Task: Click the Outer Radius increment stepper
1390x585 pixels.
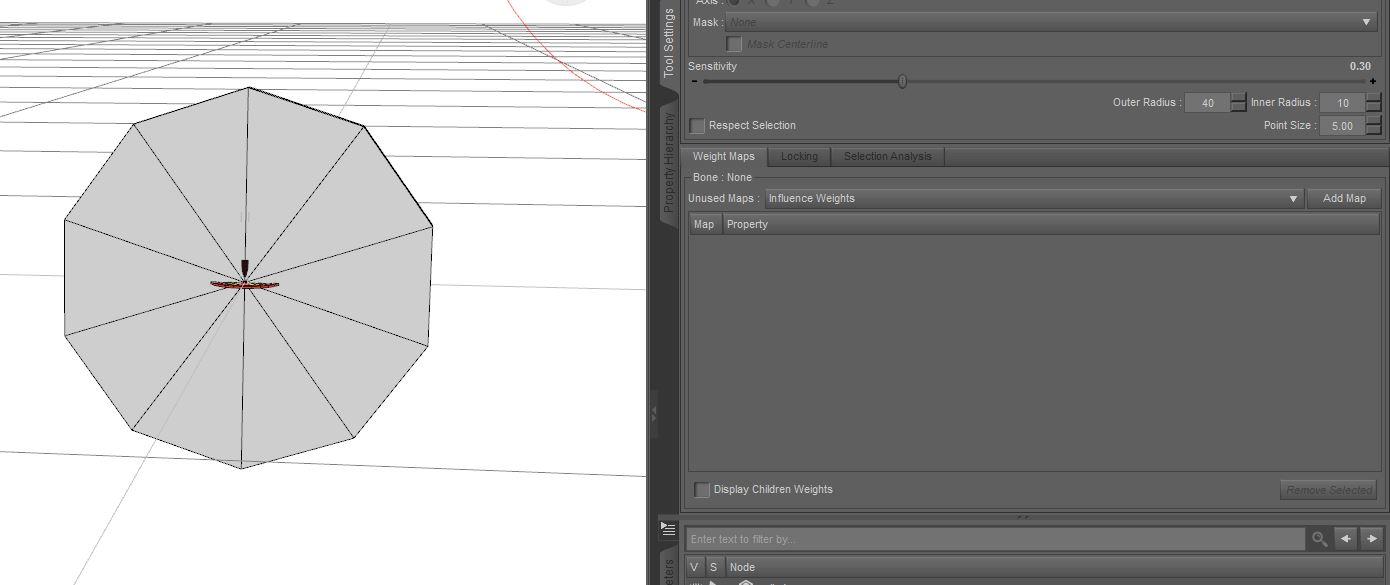Action: point(1239,99)
